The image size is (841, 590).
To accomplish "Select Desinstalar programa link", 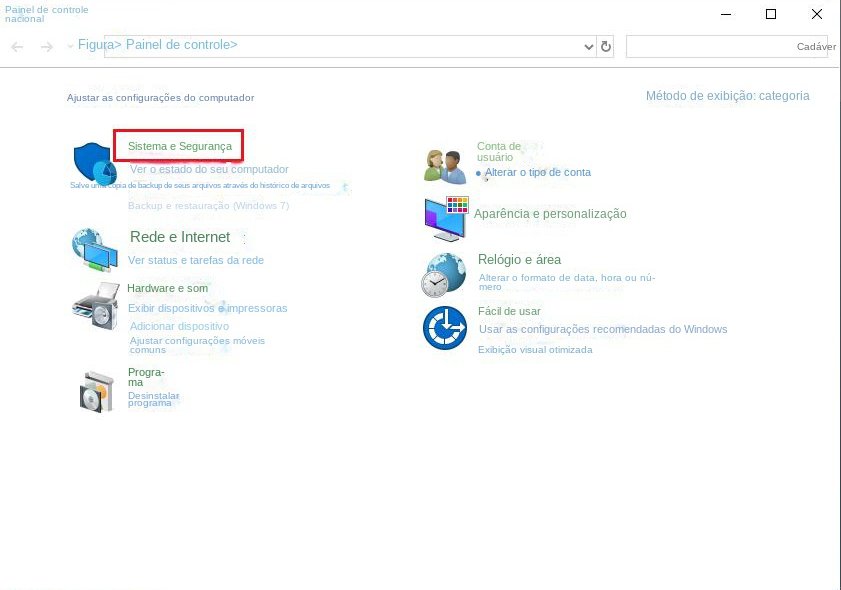I will click(x=153, y=399).
